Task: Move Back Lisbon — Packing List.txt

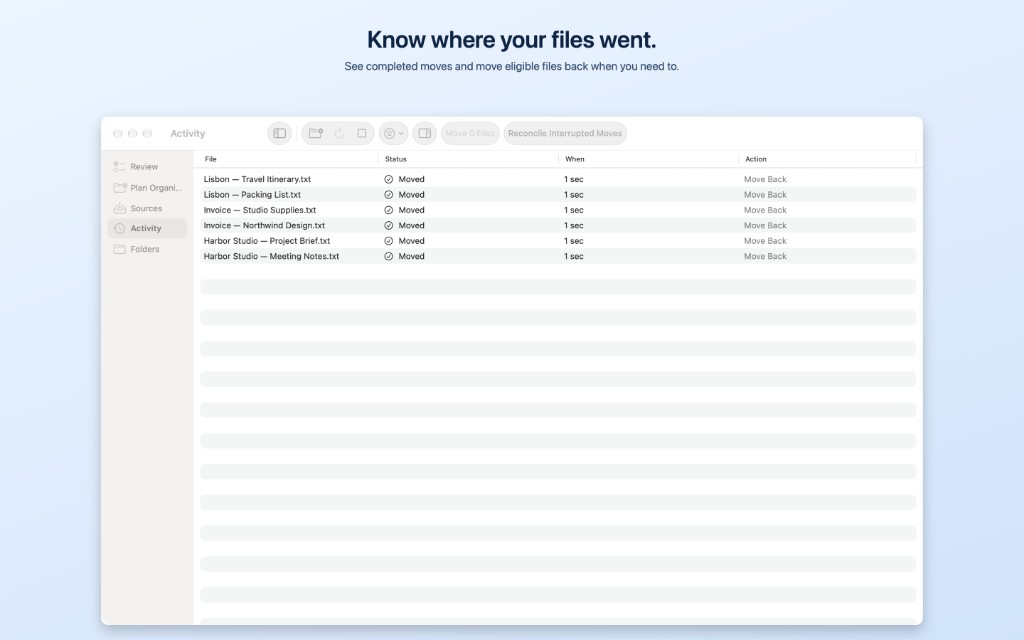Action: pyautogui.click(x=765, y=195)
